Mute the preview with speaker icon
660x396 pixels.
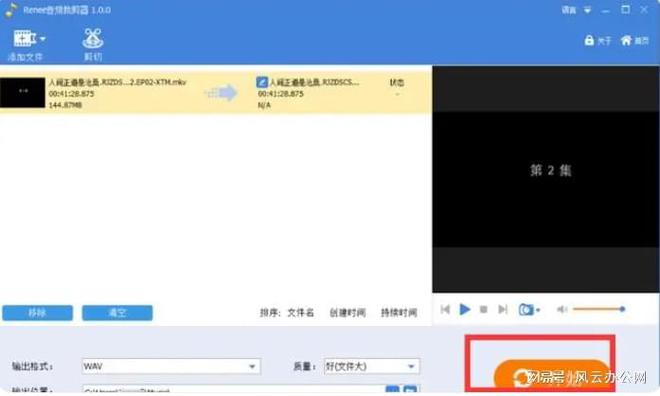562,310
